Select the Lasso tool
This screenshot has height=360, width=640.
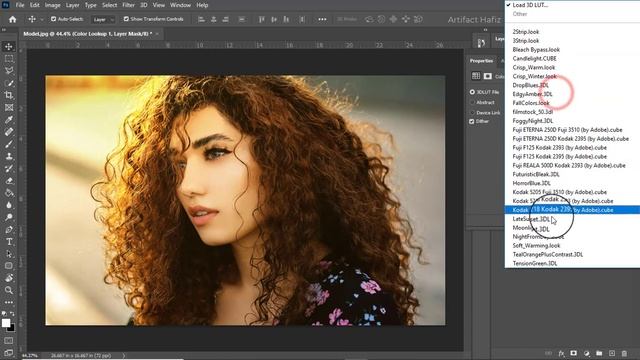pos(9,71)
